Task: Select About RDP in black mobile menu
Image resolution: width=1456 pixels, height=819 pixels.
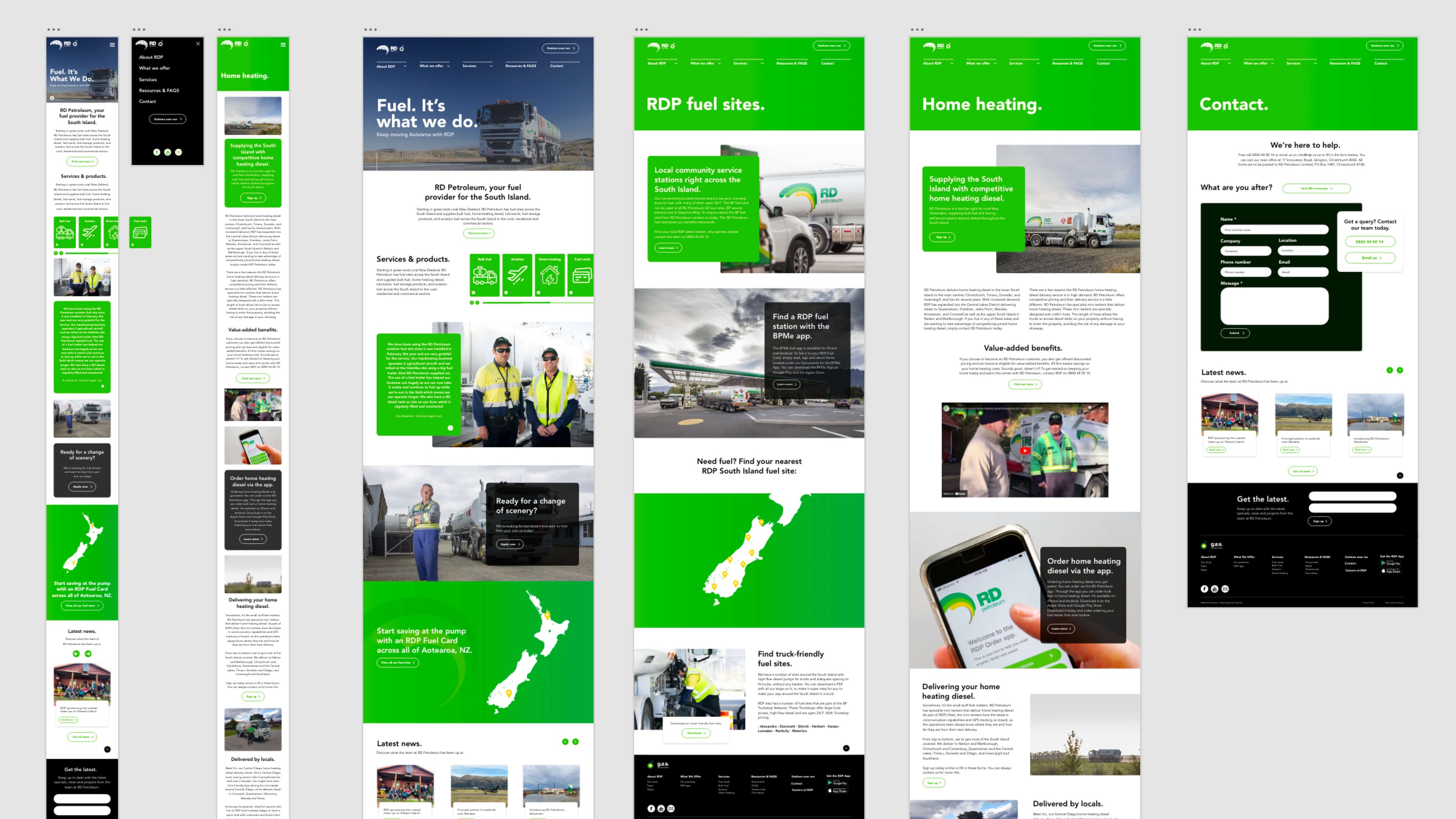Action: tap(151, 57)
